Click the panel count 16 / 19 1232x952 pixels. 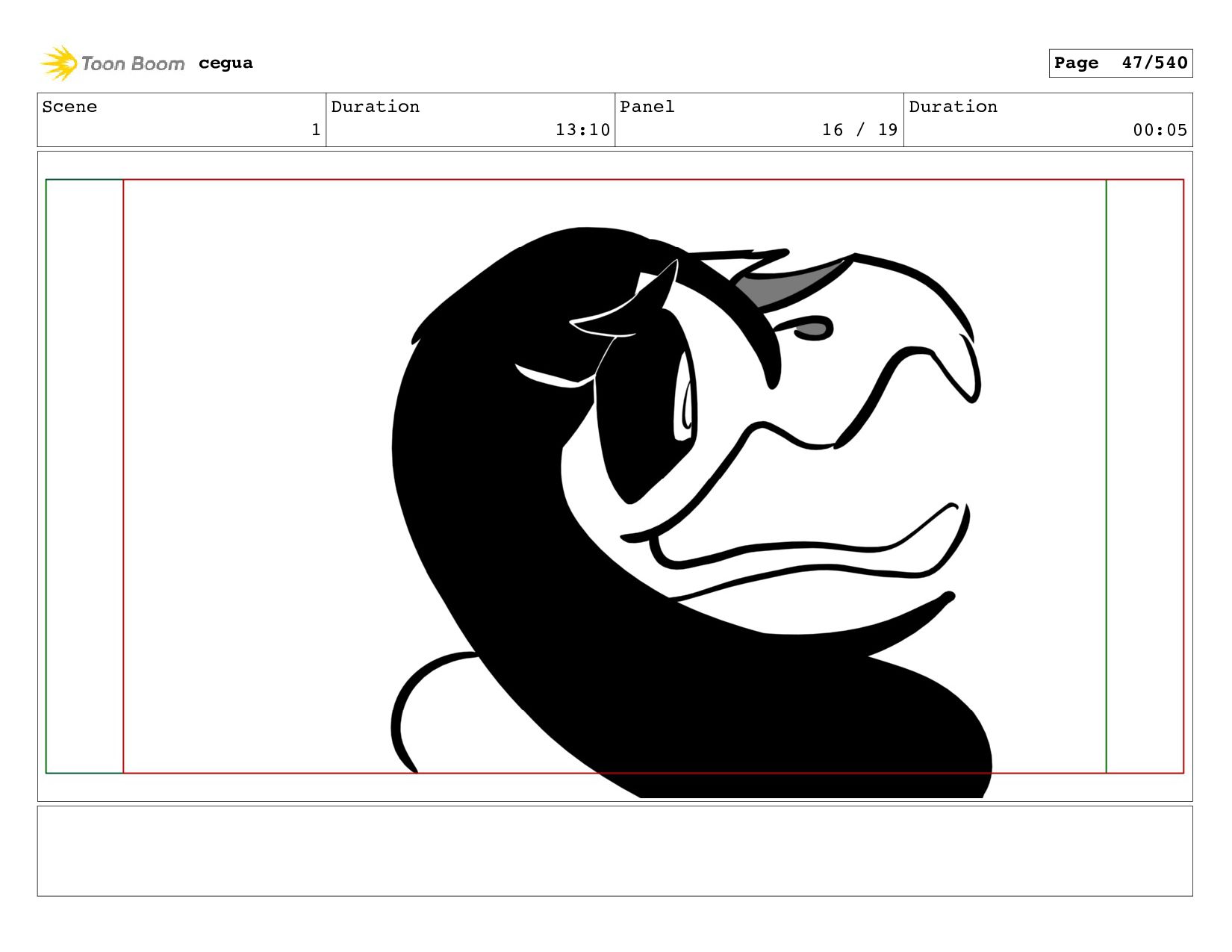coord(859,130)
